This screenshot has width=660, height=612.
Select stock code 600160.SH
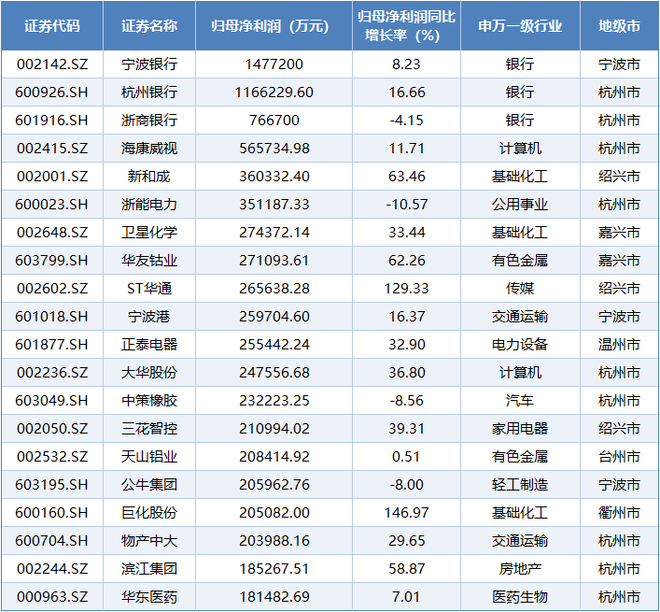[51, 513]
